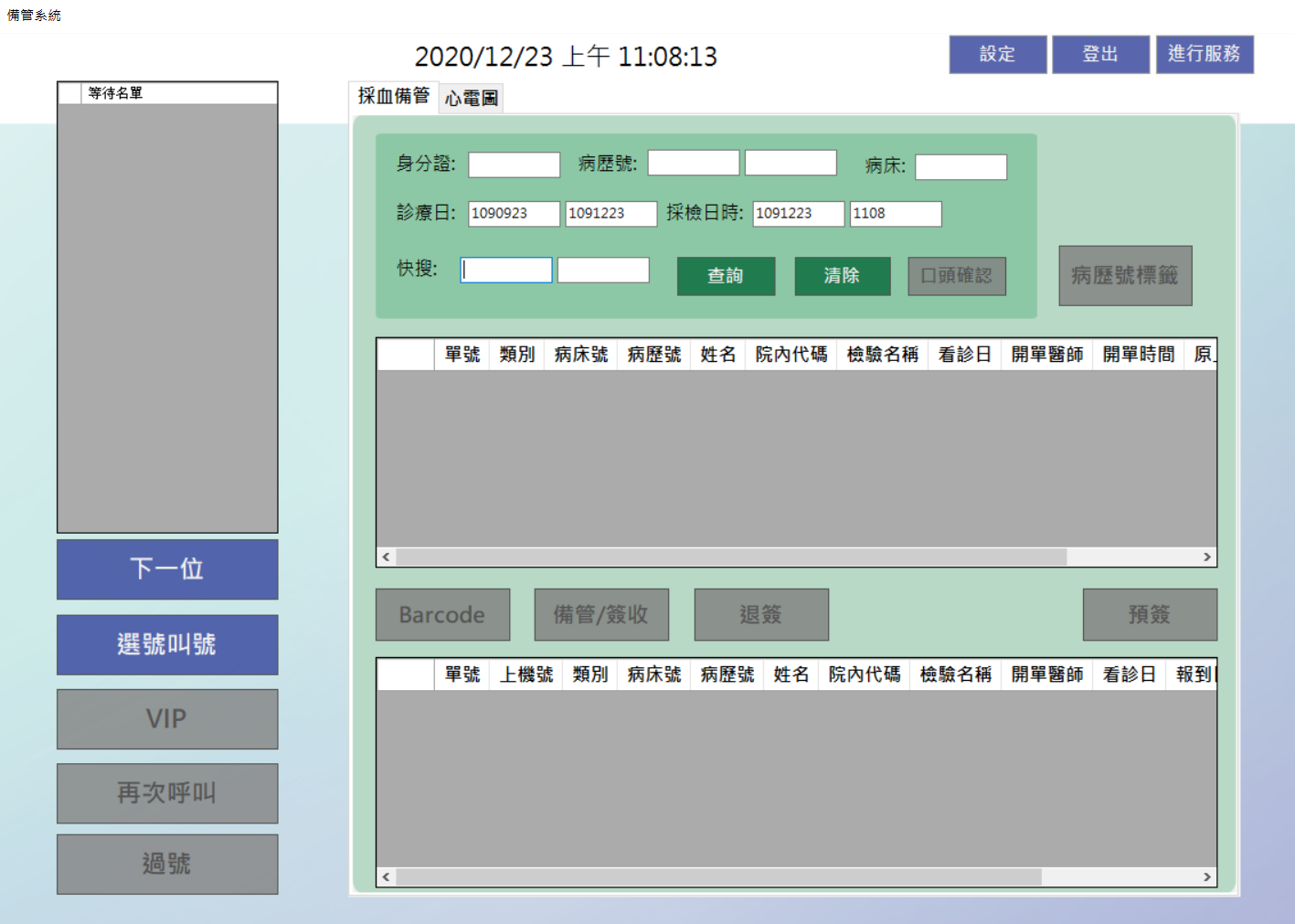Click the 退簽 button

coord(761,615)
